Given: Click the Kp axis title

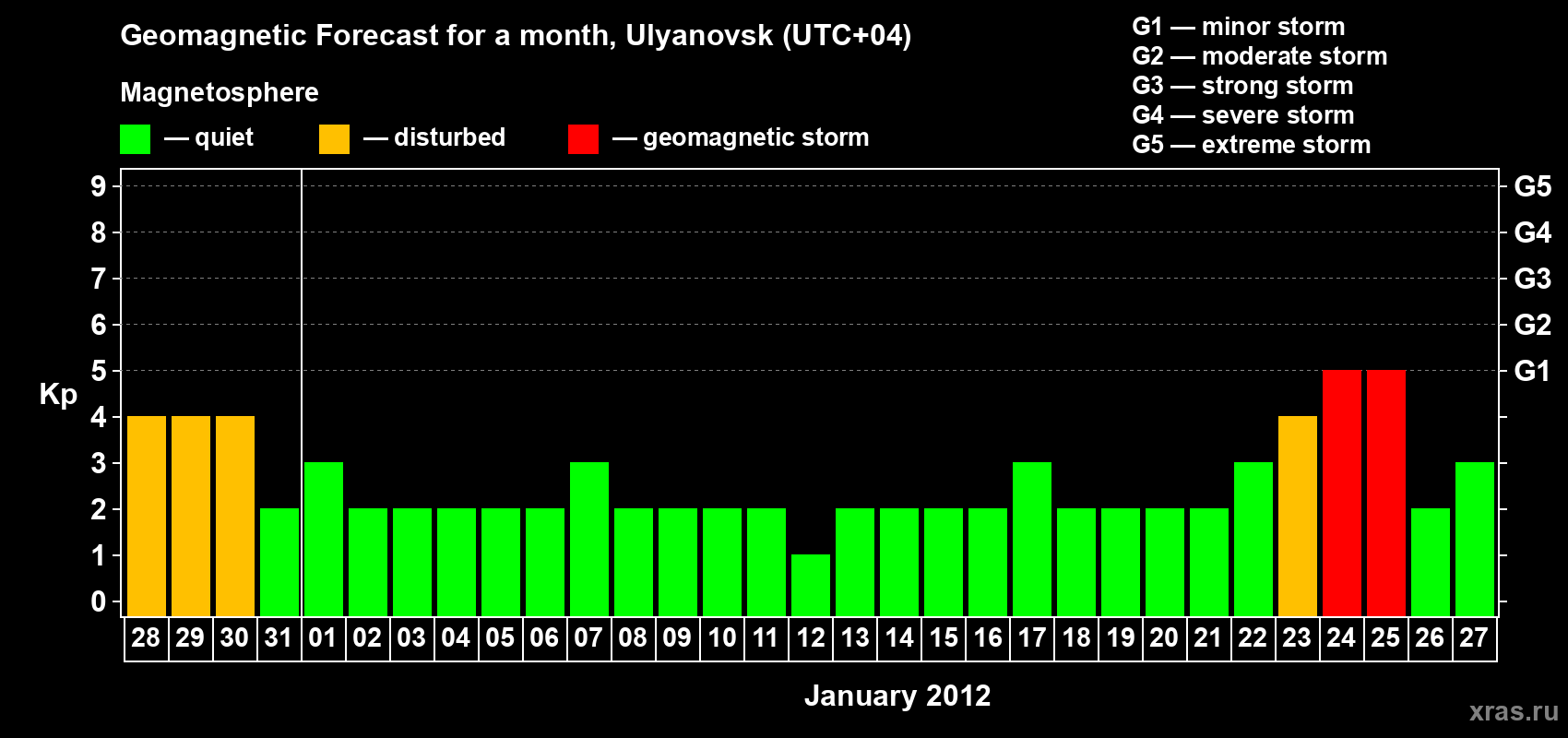Looking at the screenshot, I should tap(58, 395).
